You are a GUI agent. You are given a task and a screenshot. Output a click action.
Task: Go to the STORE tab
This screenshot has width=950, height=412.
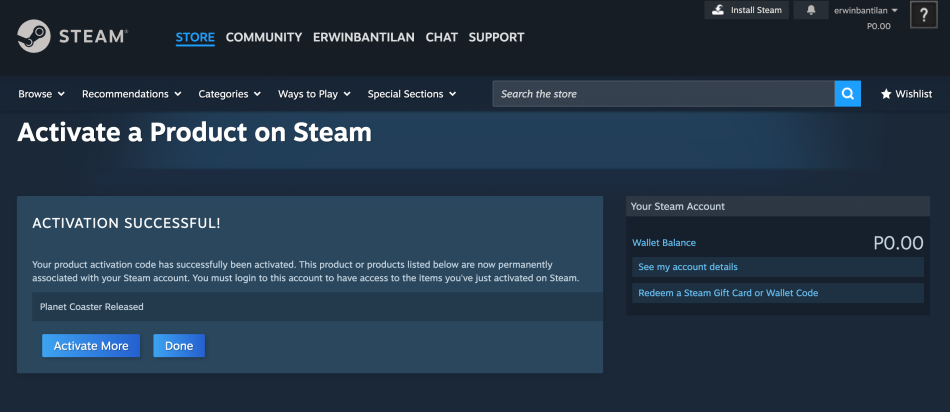(x=195, y=38)
